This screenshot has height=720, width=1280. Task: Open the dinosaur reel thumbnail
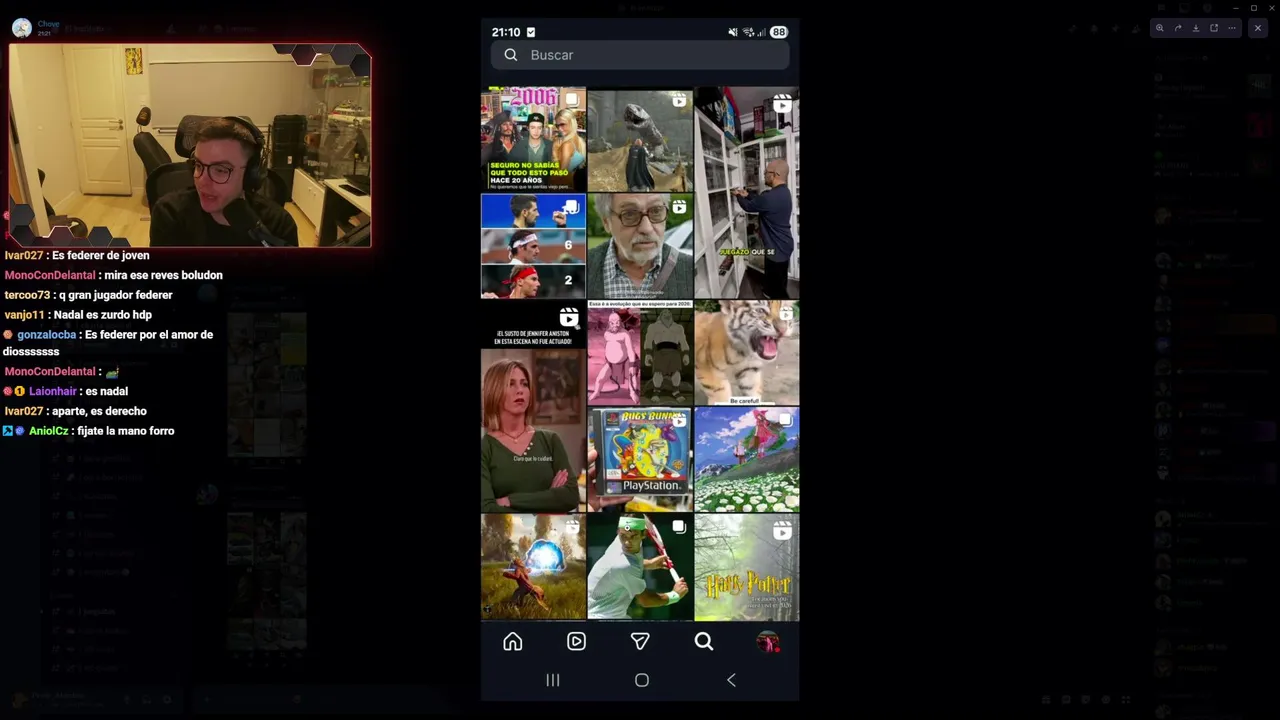point(640,139)
